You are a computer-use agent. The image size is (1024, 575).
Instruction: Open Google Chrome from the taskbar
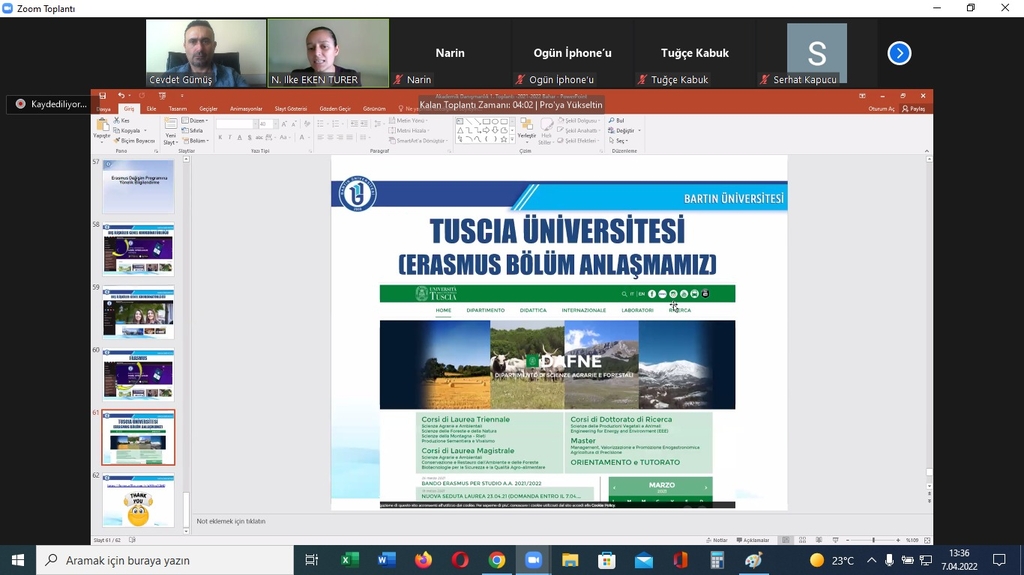pos(497,560)
